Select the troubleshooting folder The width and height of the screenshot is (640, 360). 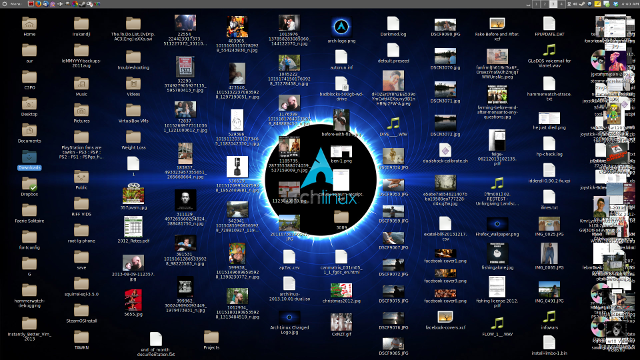tap(133, 60)
